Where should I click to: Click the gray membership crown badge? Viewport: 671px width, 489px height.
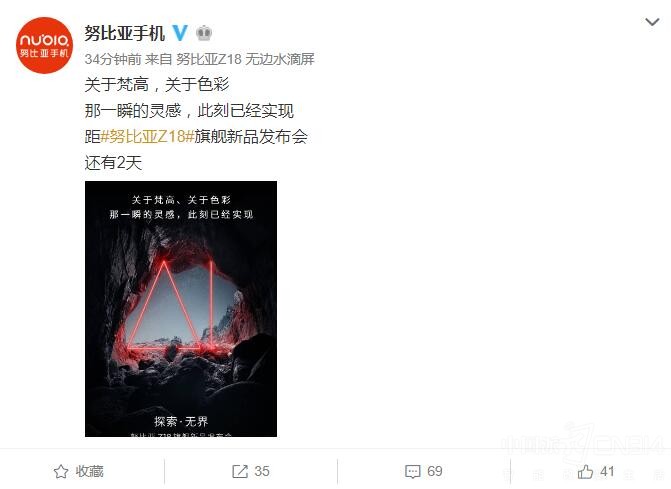click(204, 33)
